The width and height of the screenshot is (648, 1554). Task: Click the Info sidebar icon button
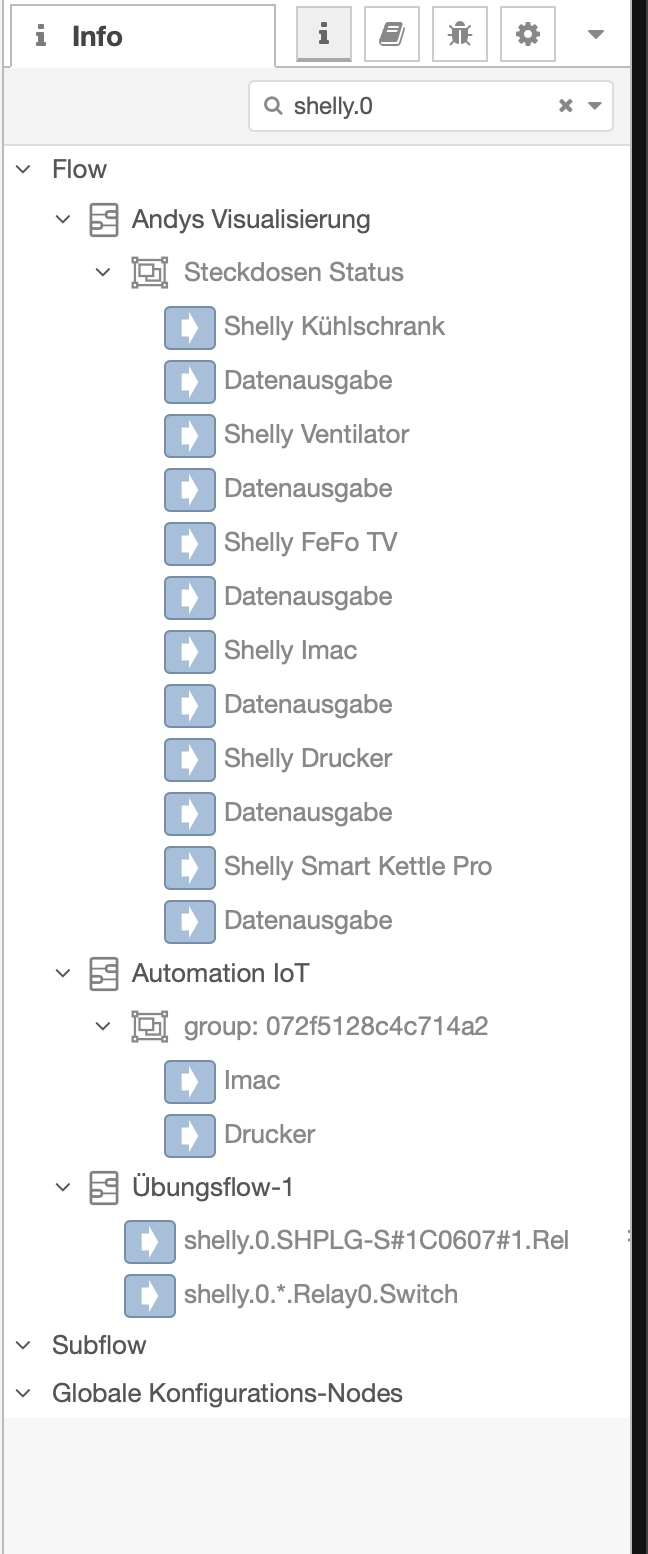point(323,35)
